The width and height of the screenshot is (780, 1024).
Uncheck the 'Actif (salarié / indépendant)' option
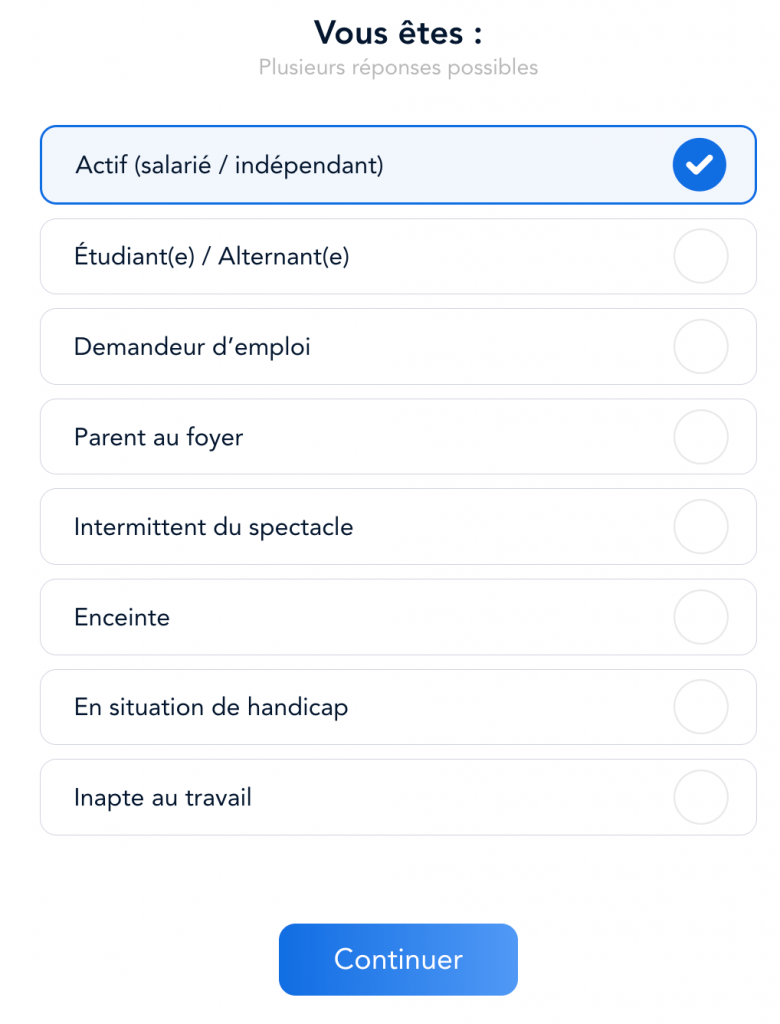[398, 164]
